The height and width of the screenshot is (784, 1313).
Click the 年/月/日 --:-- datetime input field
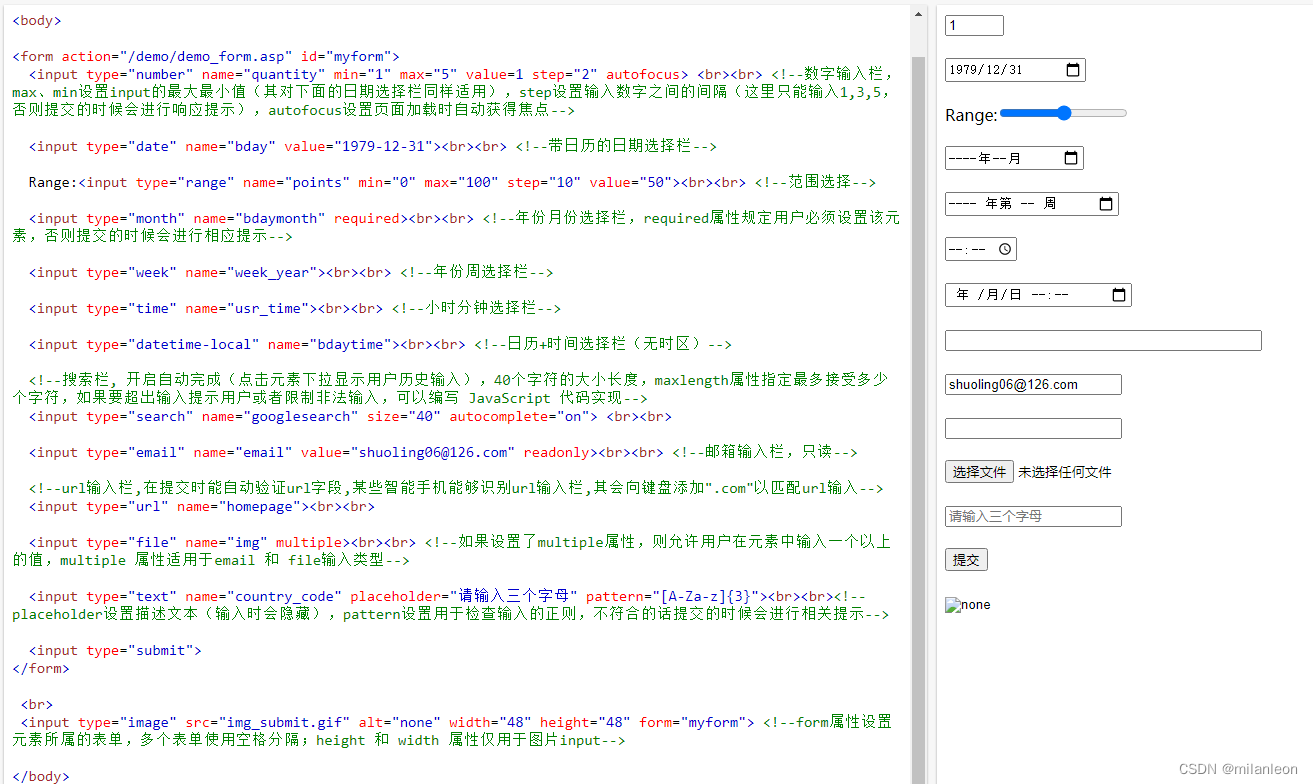click(1038, 295)
